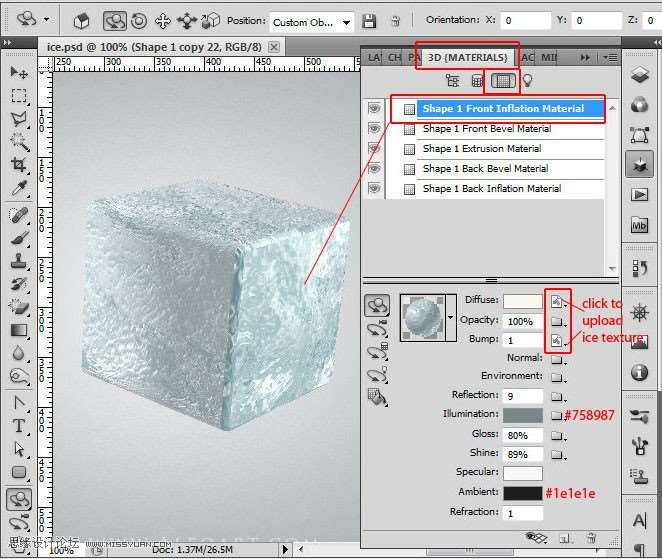Select the Clone Stamp tool
This screenshot has width=662, height=559.
coord(18,261)
